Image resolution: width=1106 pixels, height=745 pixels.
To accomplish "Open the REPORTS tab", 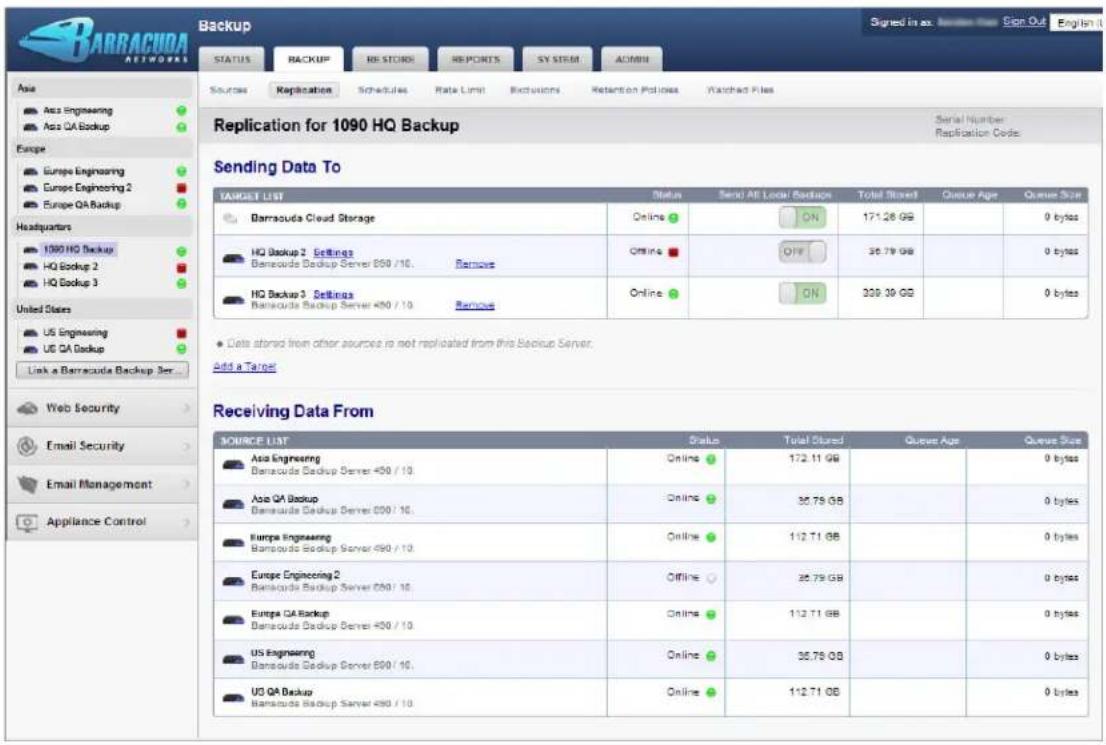I will coord(475,59).
